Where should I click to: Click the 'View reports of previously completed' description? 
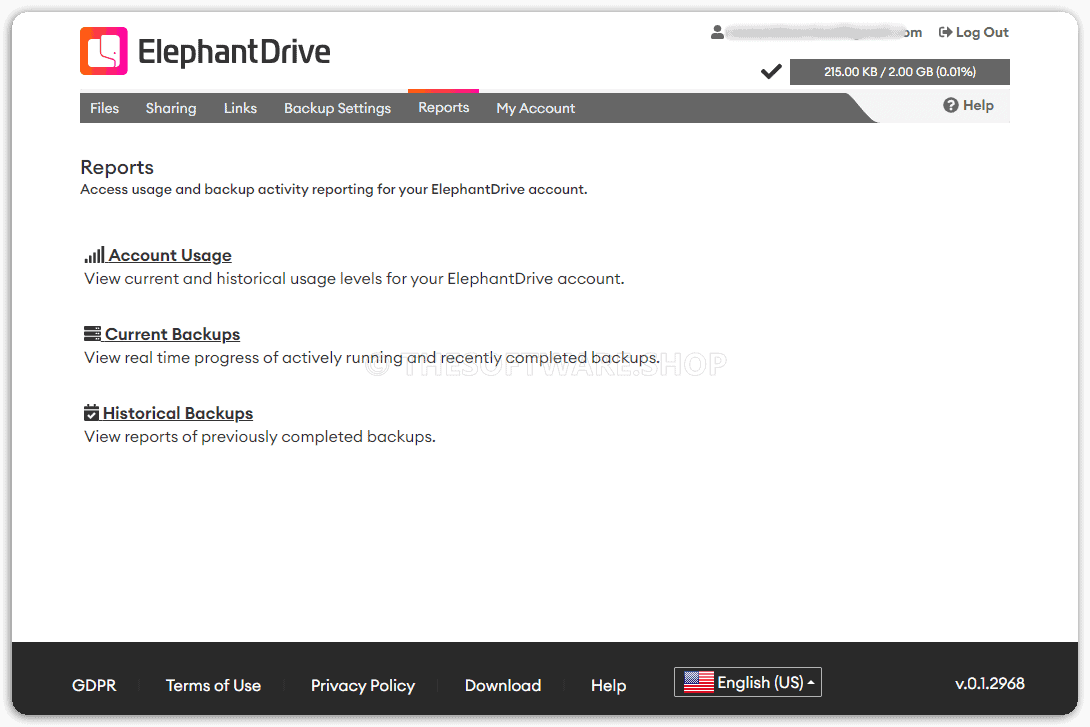(x=260, y=437)
